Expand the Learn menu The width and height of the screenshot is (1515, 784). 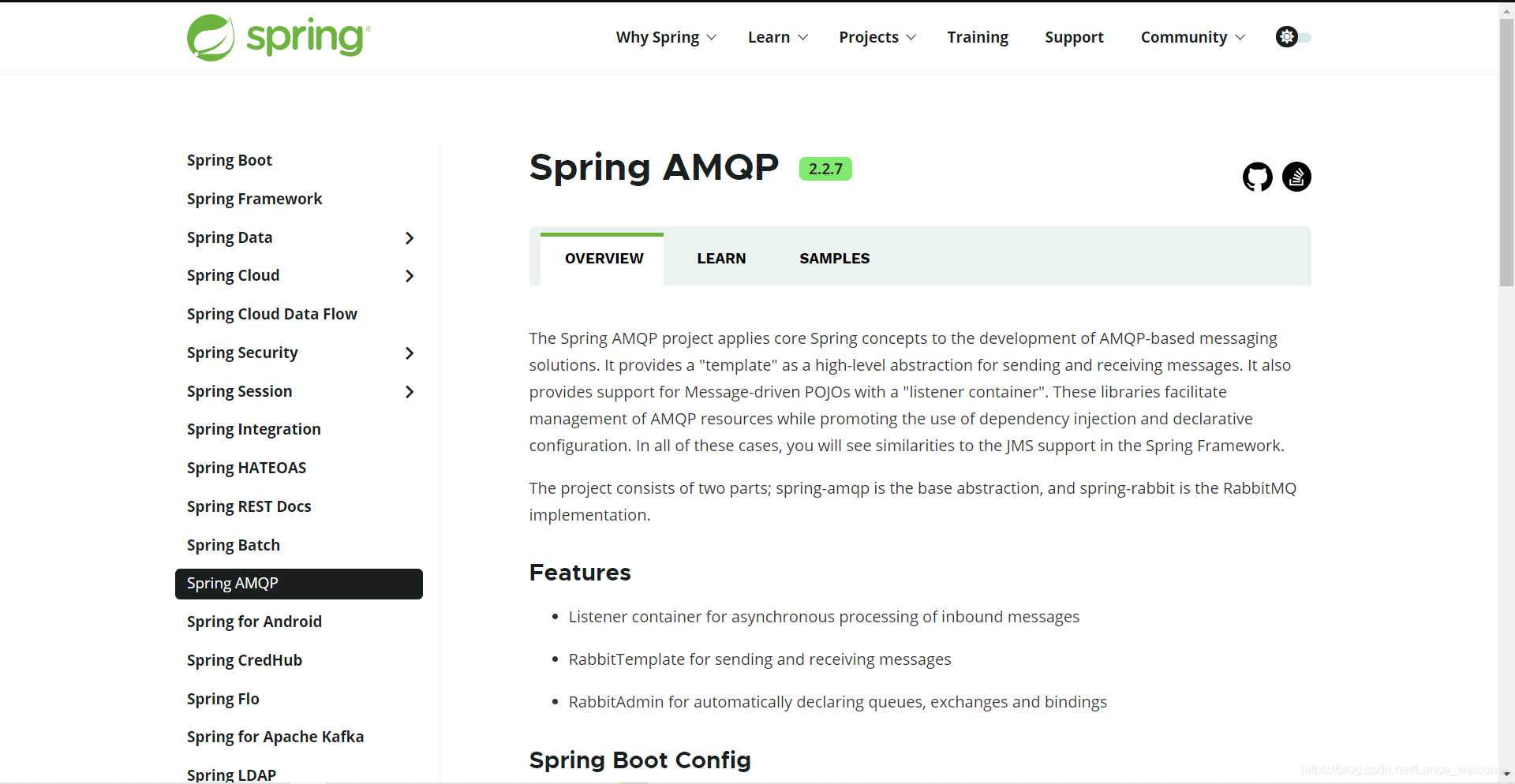pos(778,37)
